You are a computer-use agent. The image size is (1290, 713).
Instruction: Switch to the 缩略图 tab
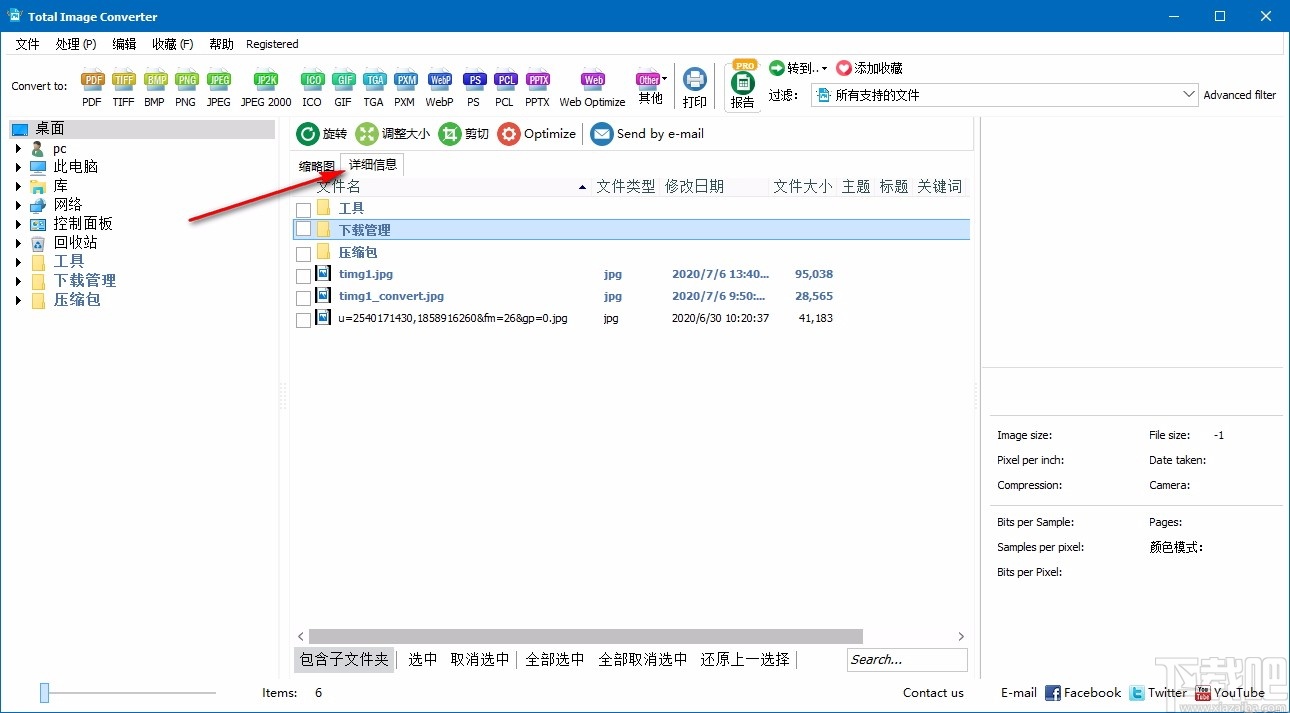[x=317, y=166]
